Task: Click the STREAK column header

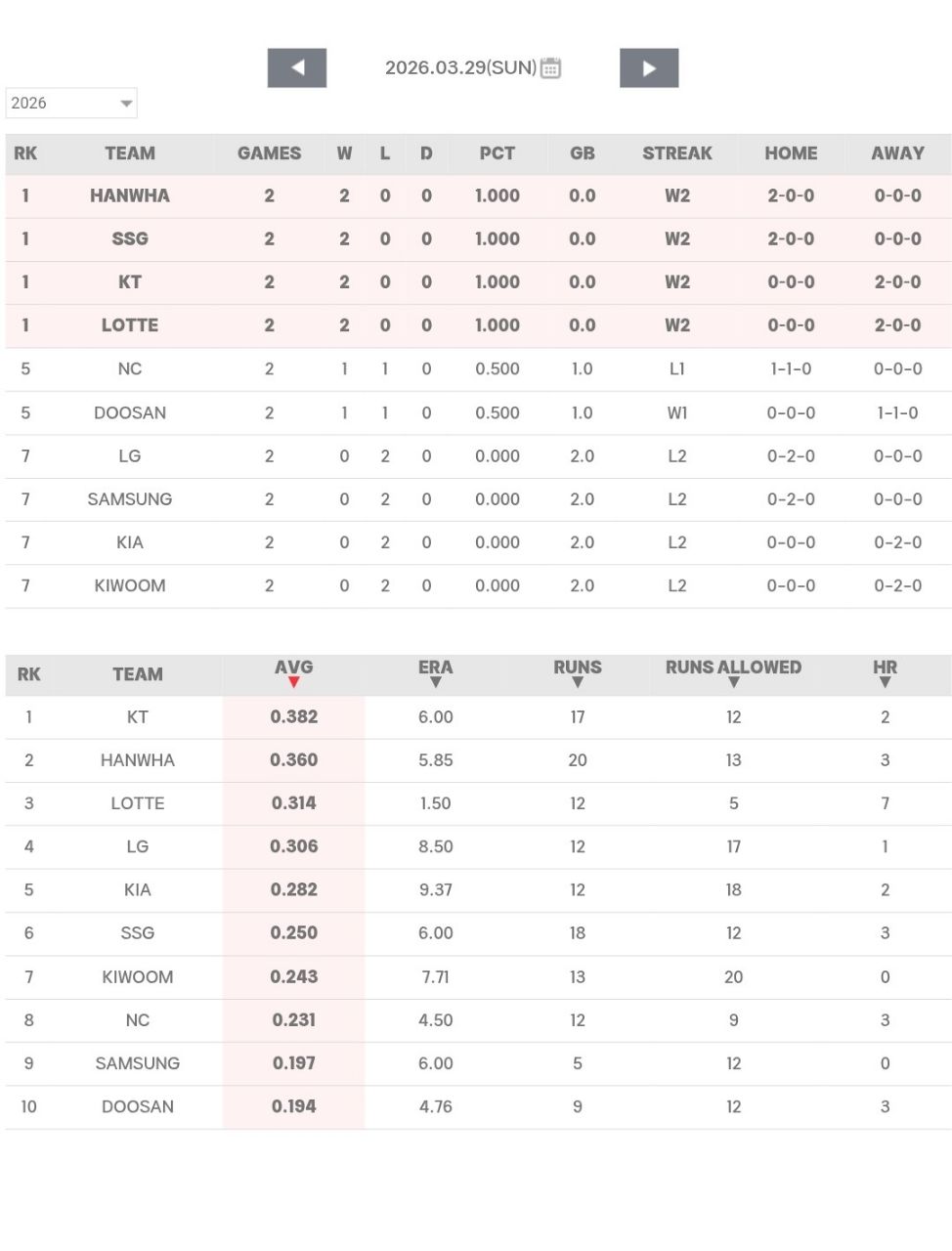Action: (677, 153)
